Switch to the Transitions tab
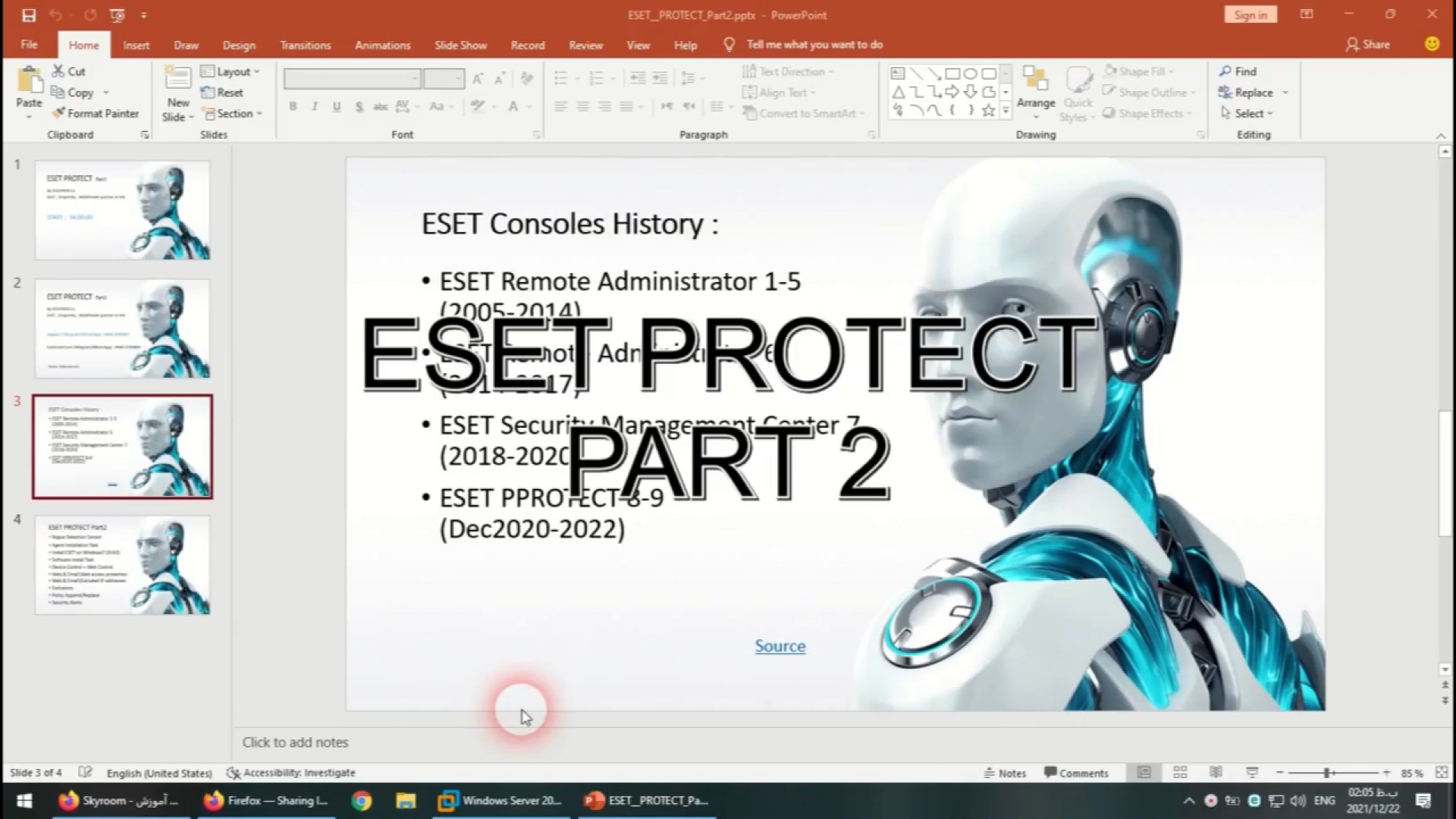This screenshot has height=819, width=1456. [306, 45]
